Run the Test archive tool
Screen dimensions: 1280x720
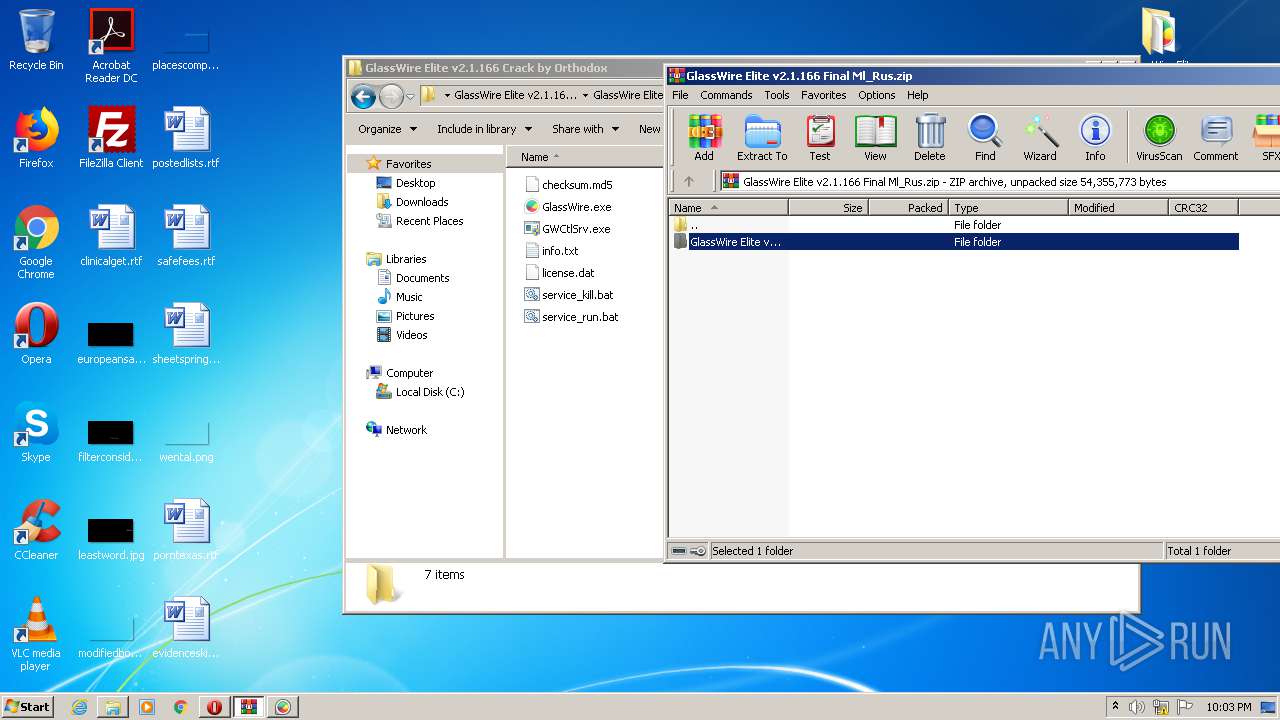[819, 138]
